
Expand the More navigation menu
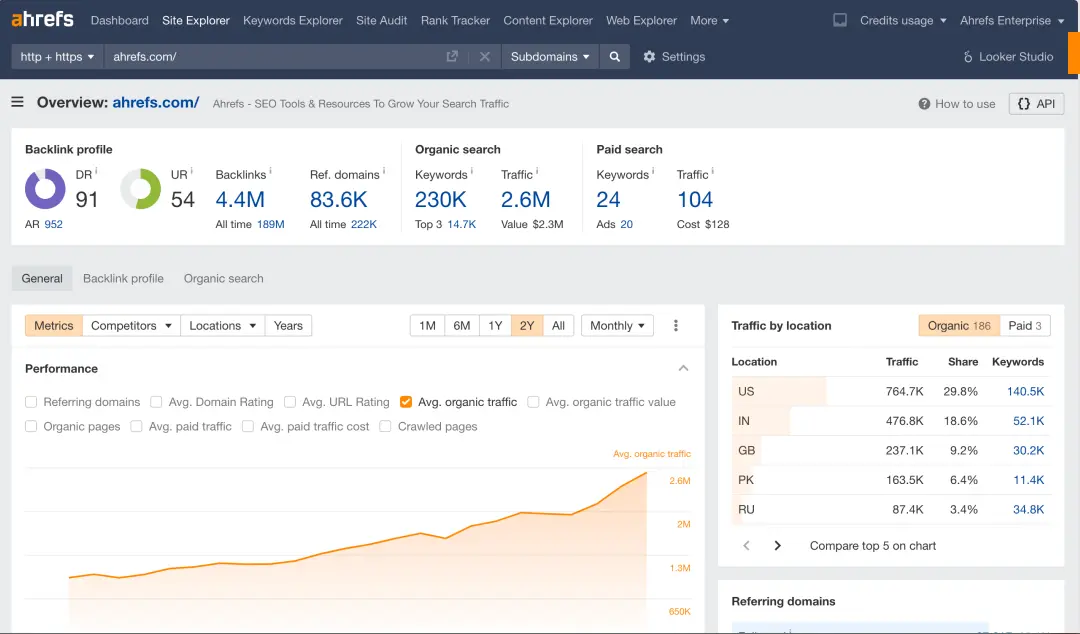(x=709, y=21)
